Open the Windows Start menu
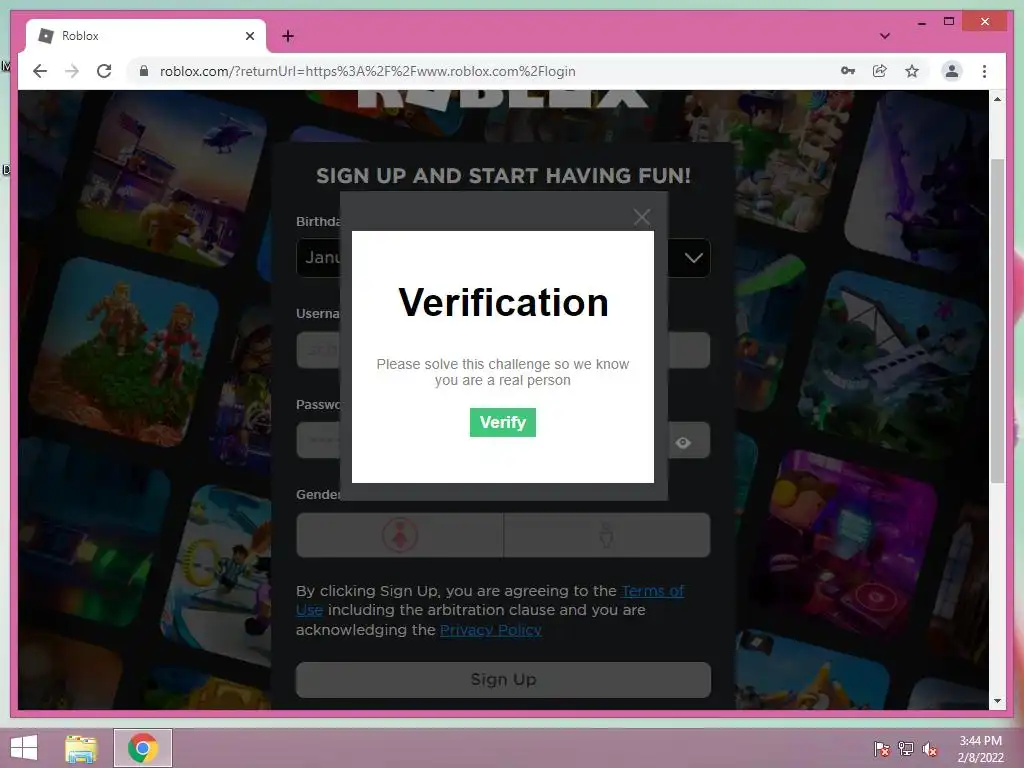This screenshot has height=768, width=1024. [24, 748]
